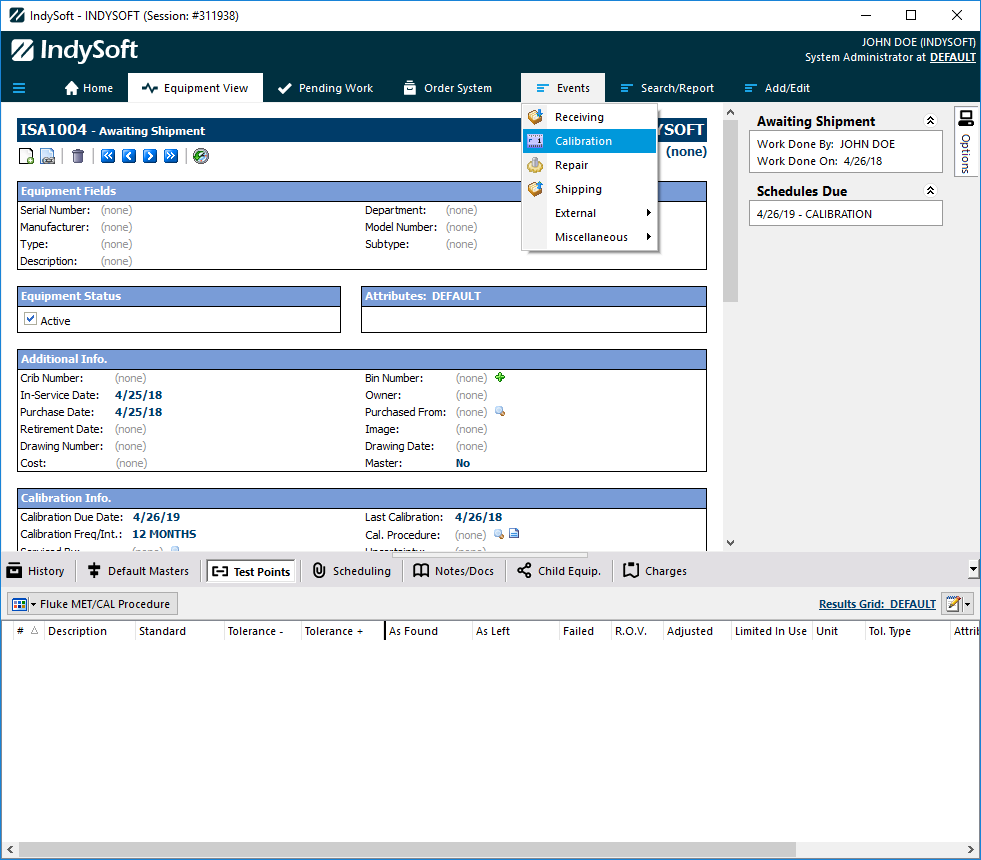Click the Results Grid: DEFAULT link
This screenshot has height=860, width=981.
coord(877,604)
